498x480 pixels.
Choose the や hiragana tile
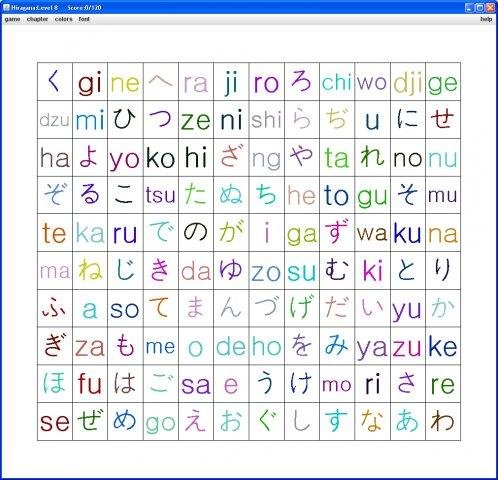pos(302,157)
